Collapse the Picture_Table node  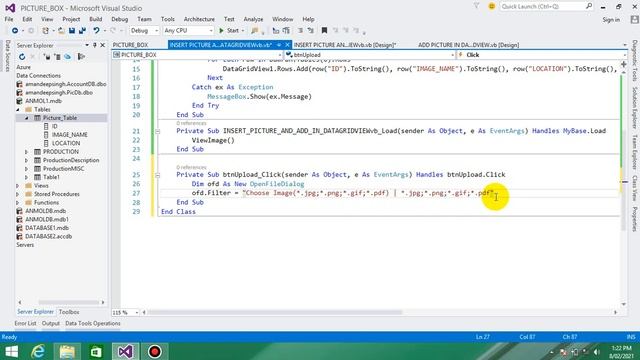coord(27,118)
